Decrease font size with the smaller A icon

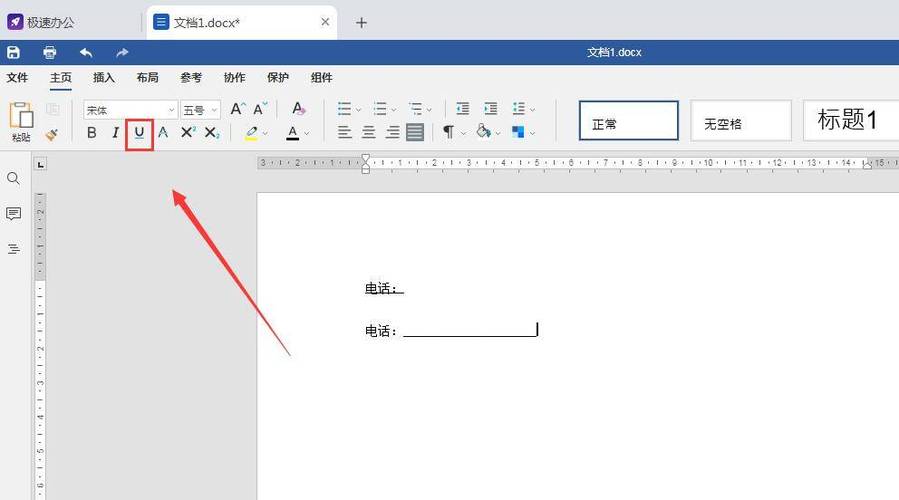click(x=260, y=109)
